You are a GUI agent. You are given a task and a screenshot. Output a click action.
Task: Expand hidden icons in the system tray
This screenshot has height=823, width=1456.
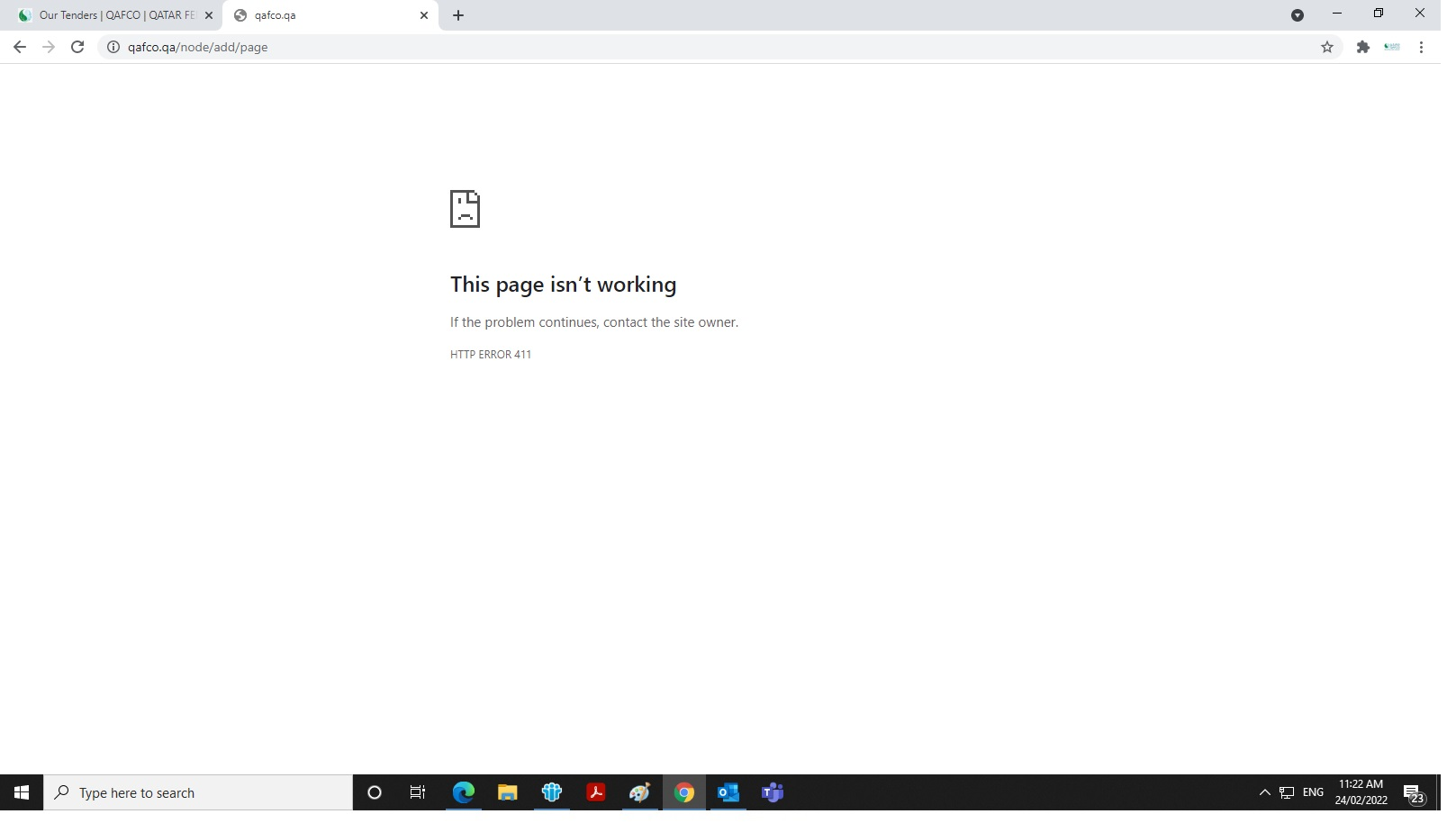pos(1263,792)
